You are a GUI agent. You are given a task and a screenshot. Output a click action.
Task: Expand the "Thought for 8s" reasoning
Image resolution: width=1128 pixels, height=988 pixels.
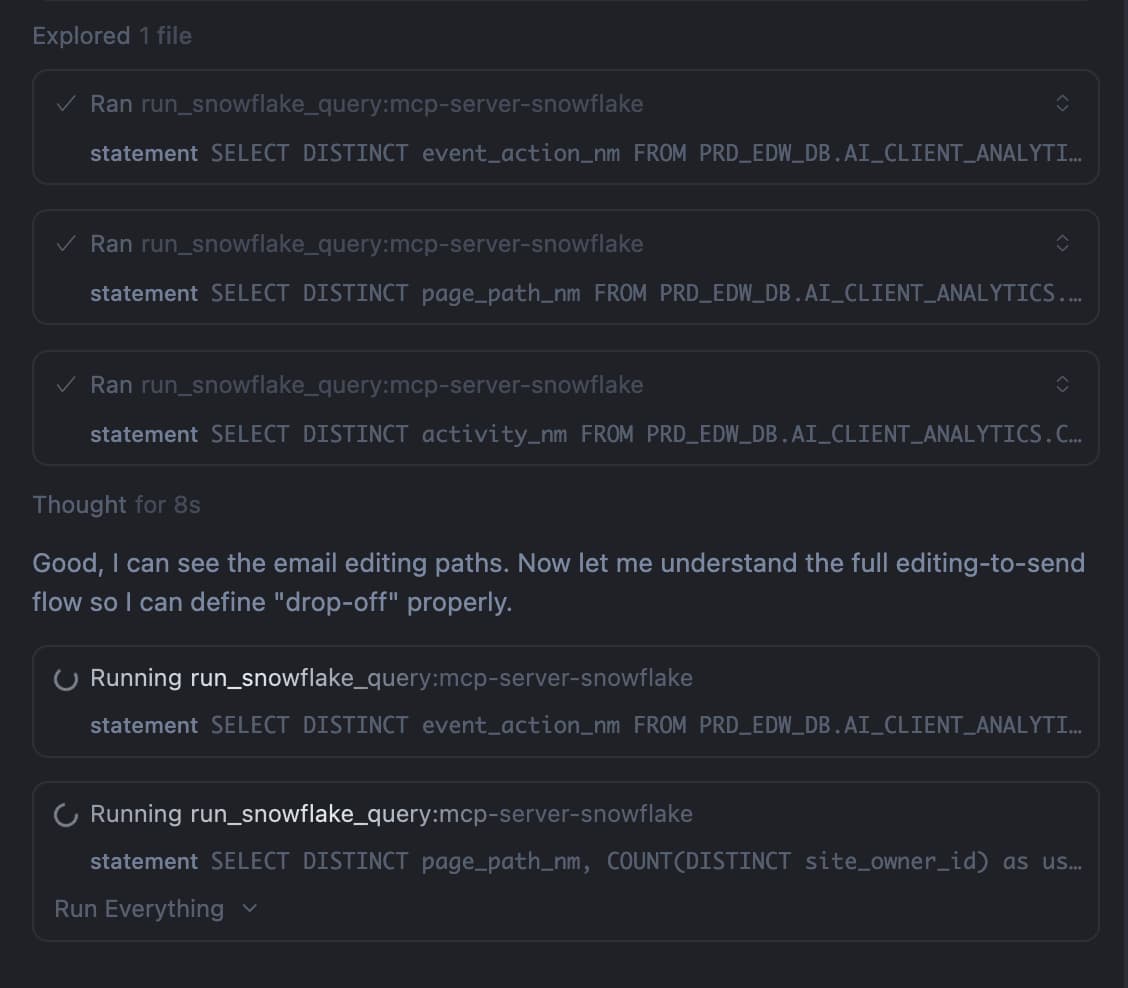[x=116, y=505]
